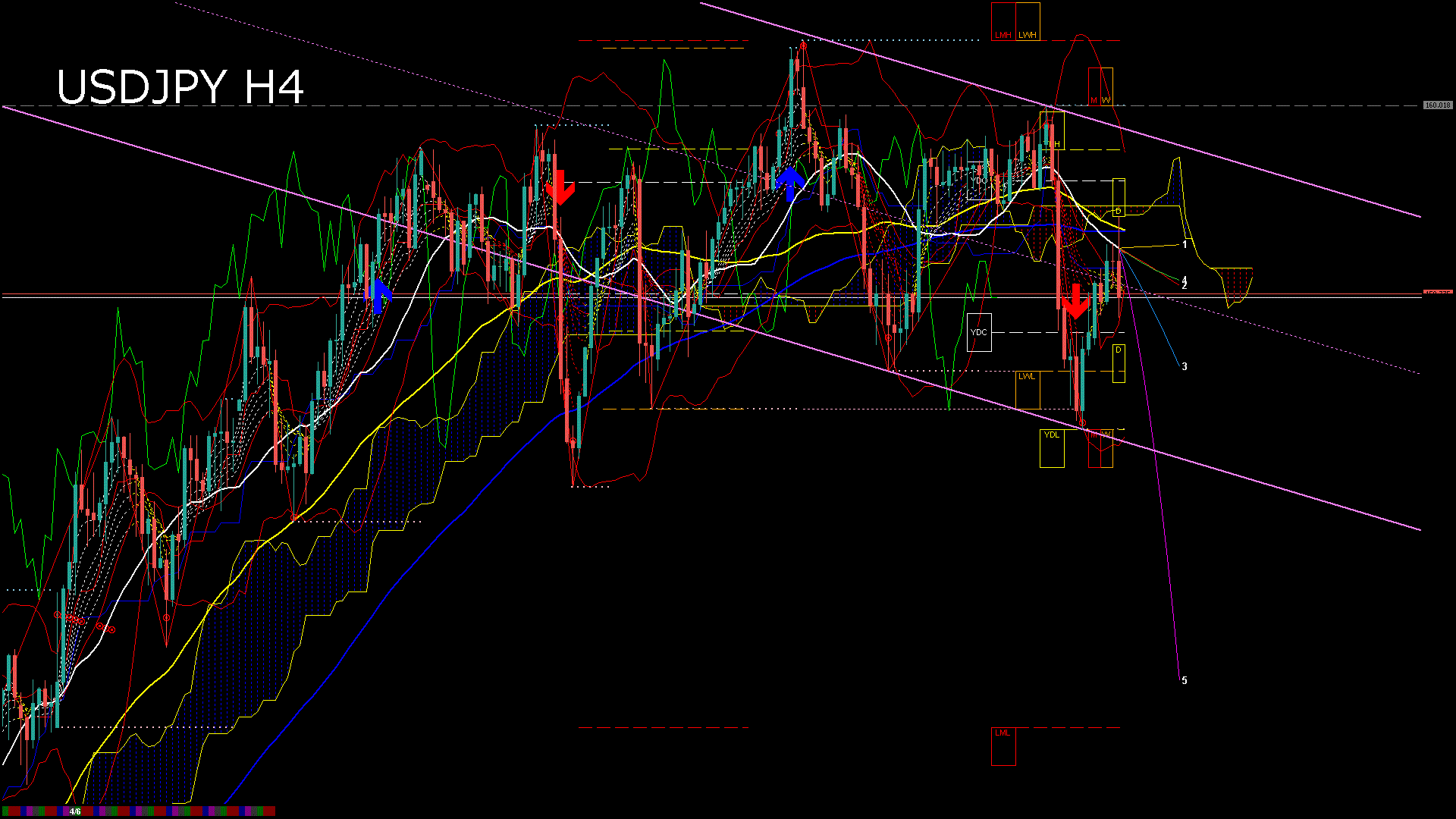
Task: Click the 160.018 price level tag
Action: [1437, 105]
